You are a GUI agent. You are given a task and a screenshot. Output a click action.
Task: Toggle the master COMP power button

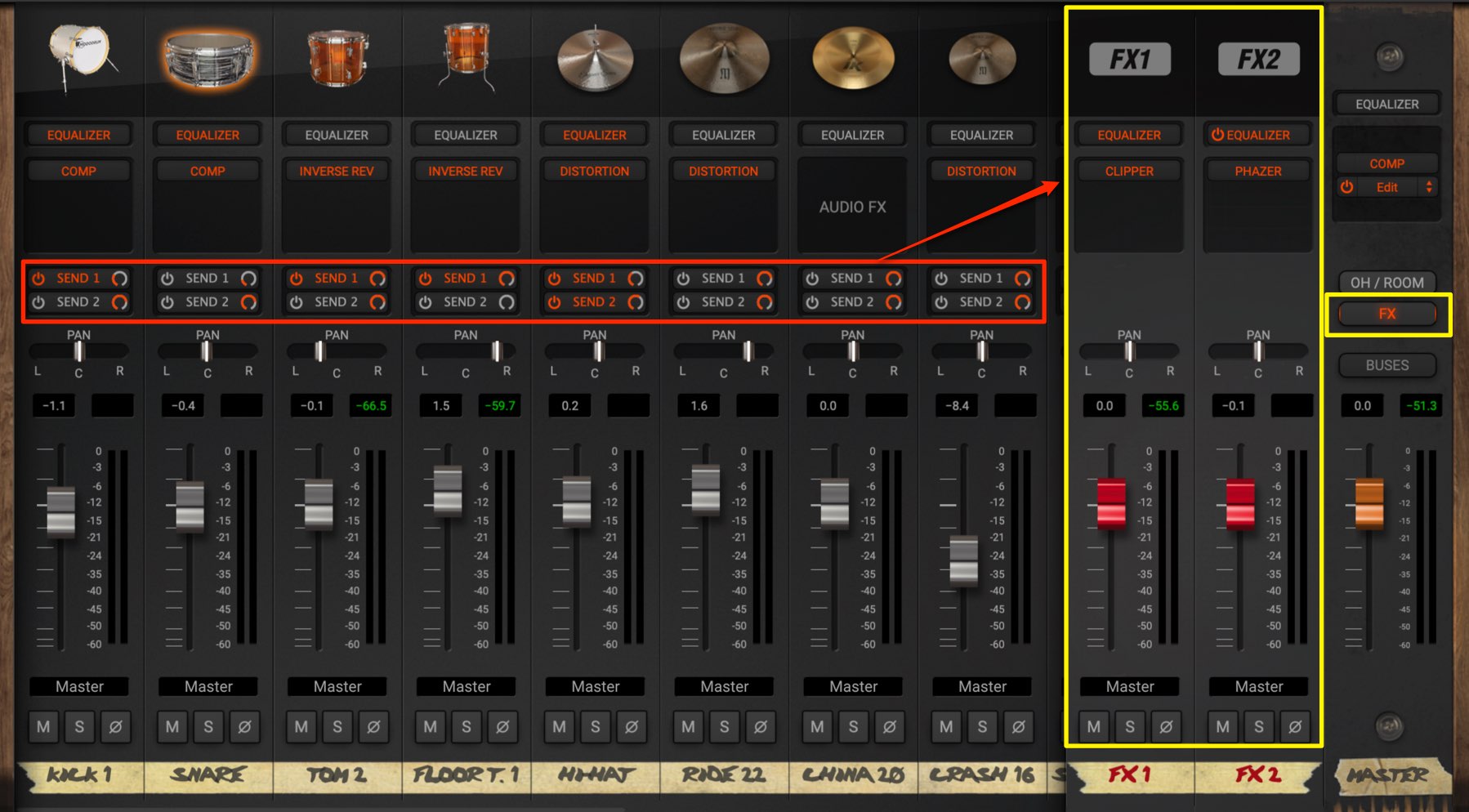pyautogui.click(x=1347, y=187)
